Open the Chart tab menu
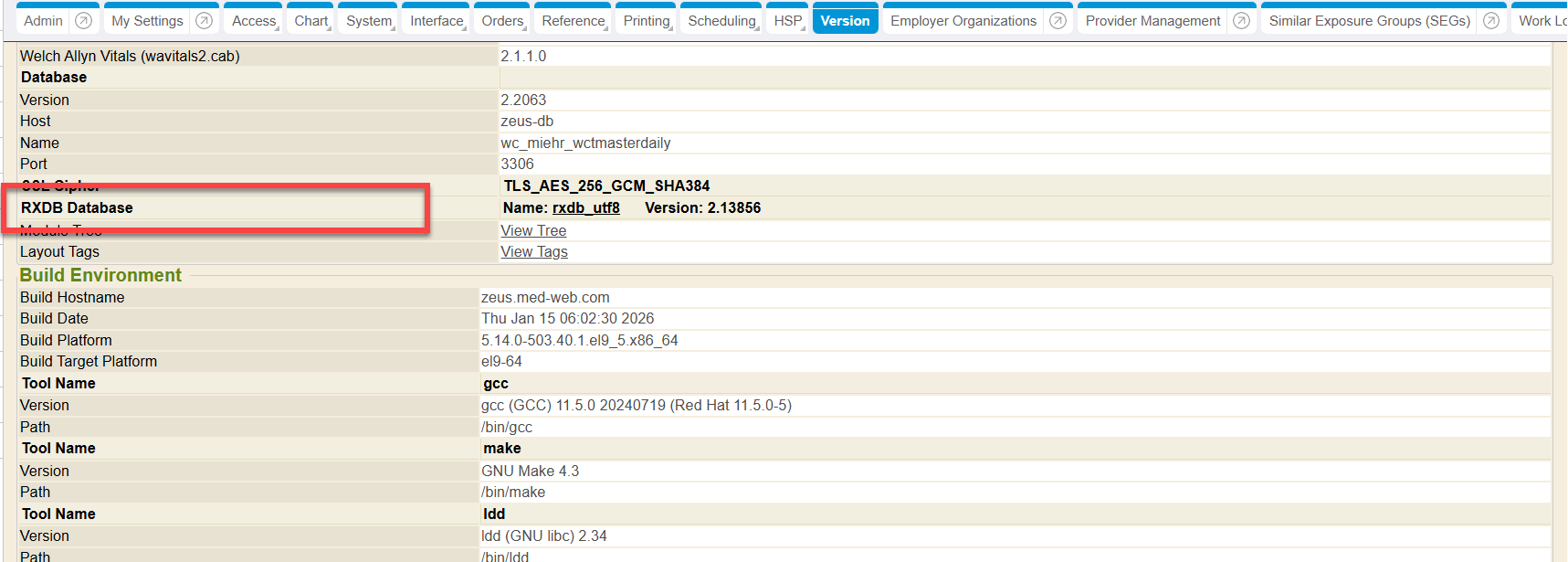The image size is (1568, 562). point(310,21)
